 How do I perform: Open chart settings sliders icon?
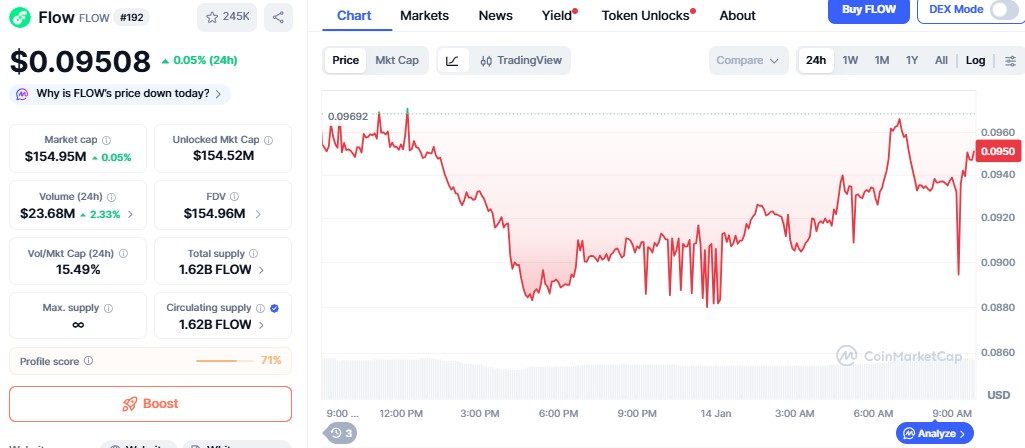coord(1009,60)
